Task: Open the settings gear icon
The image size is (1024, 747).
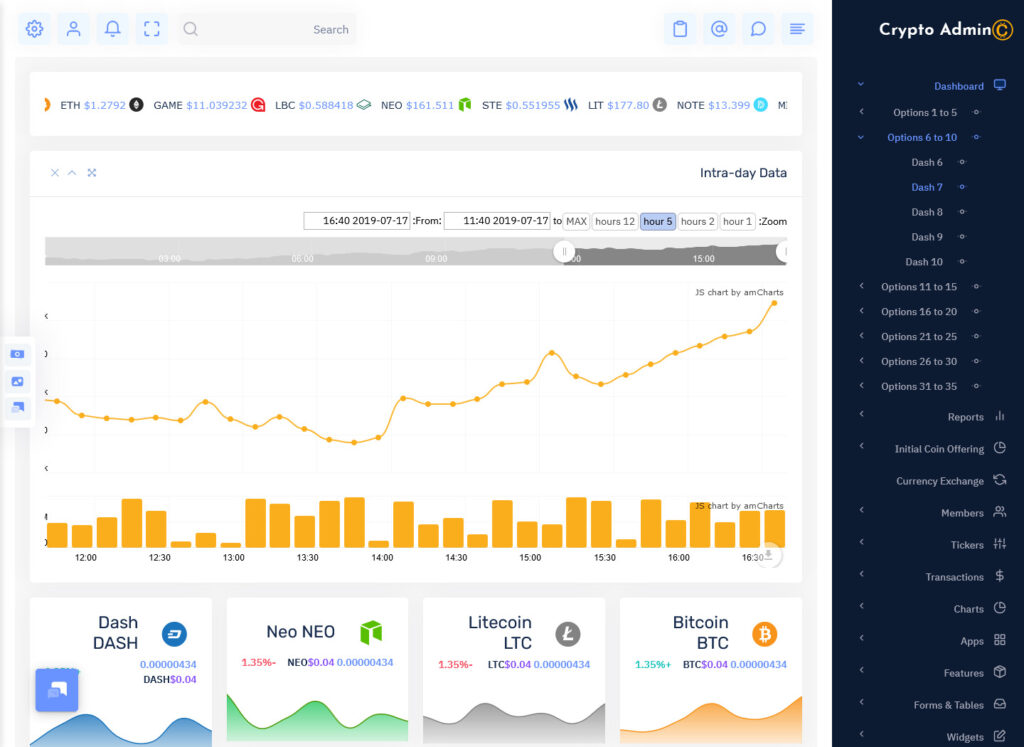Action: 34,29
